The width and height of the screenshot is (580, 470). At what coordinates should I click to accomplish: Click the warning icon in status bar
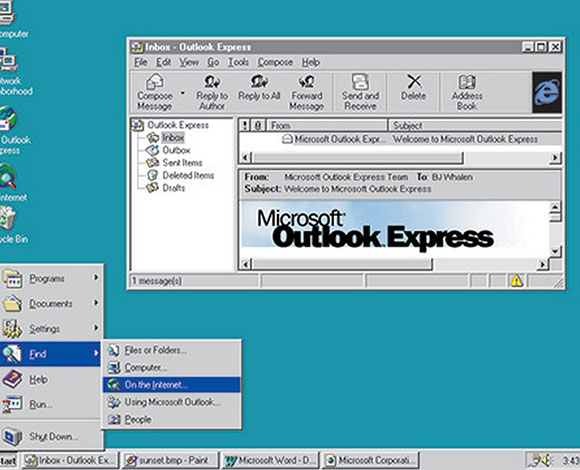517,281
